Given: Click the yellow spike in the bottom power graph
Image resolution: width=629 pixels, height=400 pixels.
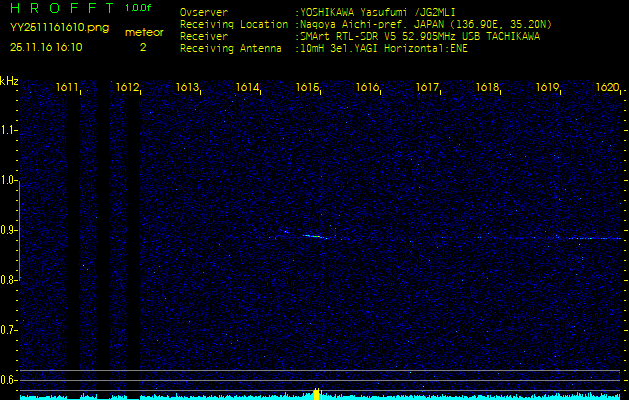Looking at the screenshot, I should point(316,394).
